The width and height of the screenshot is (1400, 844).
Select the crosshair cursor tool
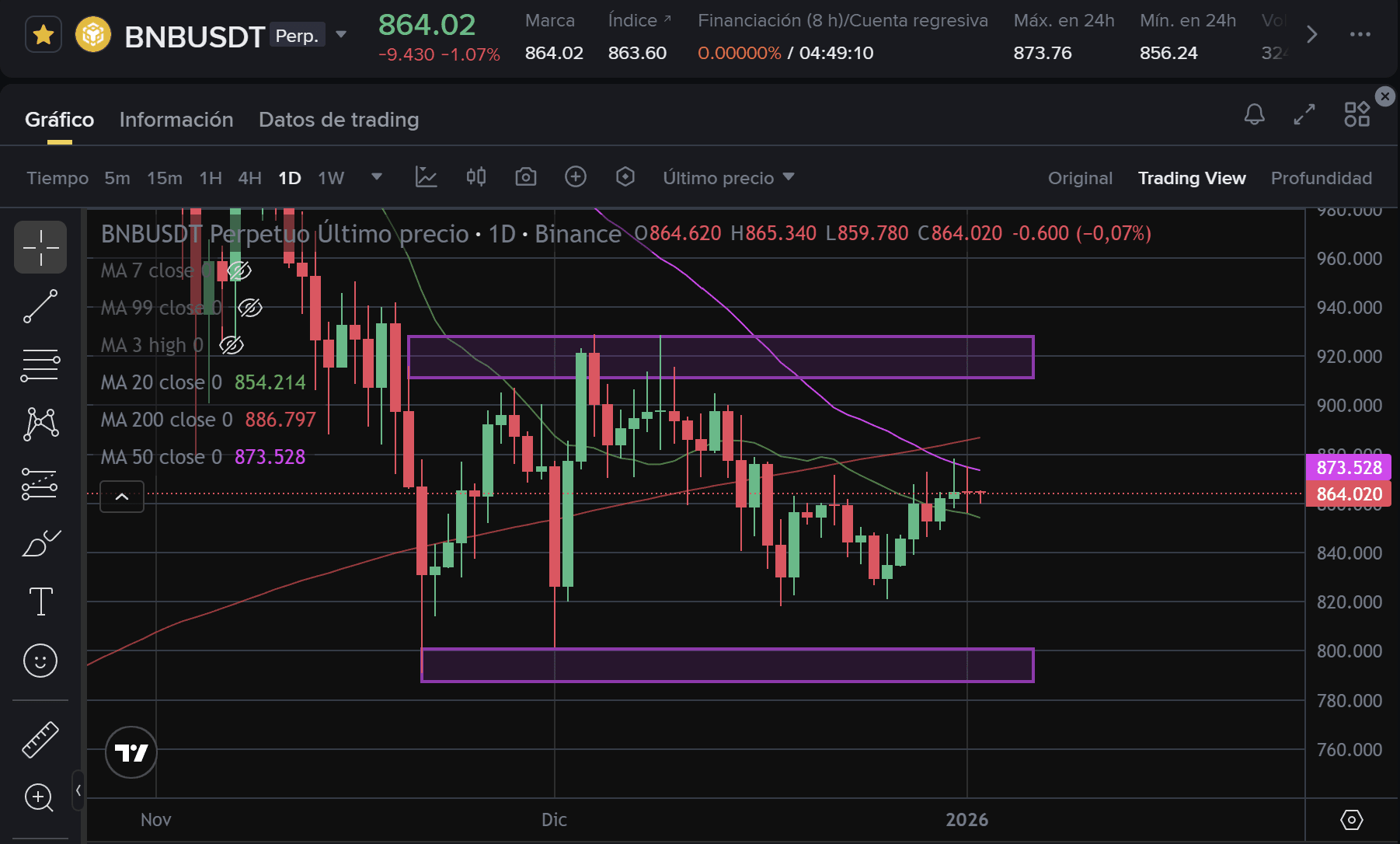click(40, 247)
